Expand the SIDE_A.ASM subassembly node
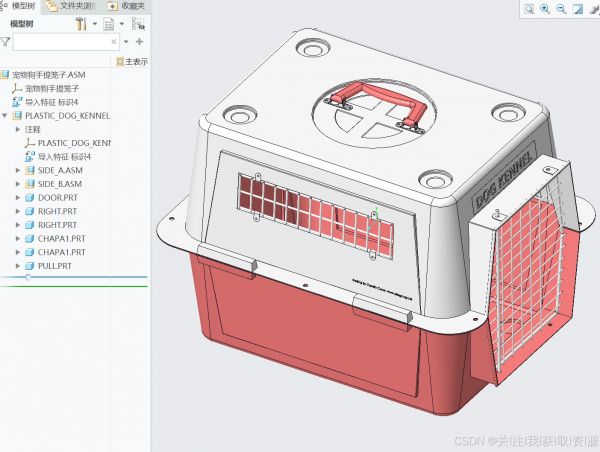Image resolution: width=600 pixels, height=452 pixels. tap(18, 171)
